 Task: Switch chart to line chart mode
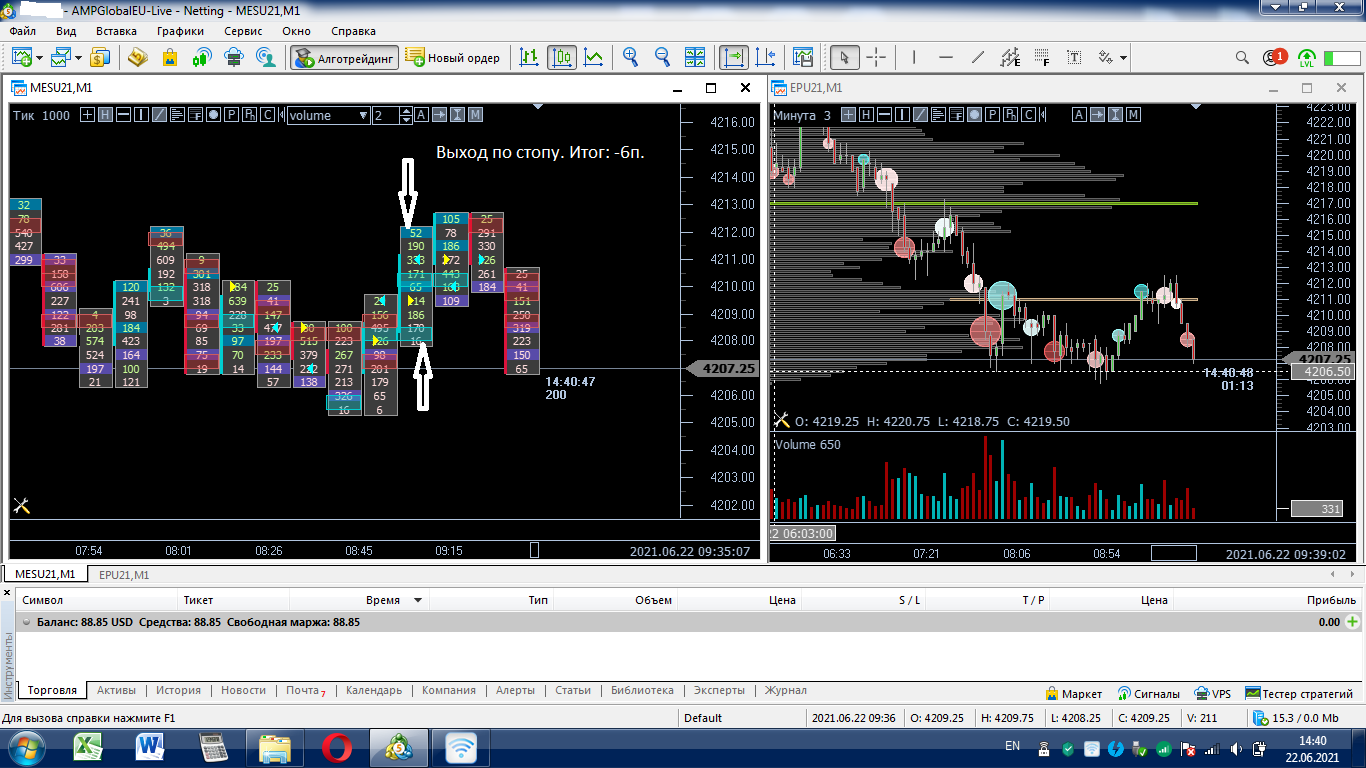pos(594,57)
